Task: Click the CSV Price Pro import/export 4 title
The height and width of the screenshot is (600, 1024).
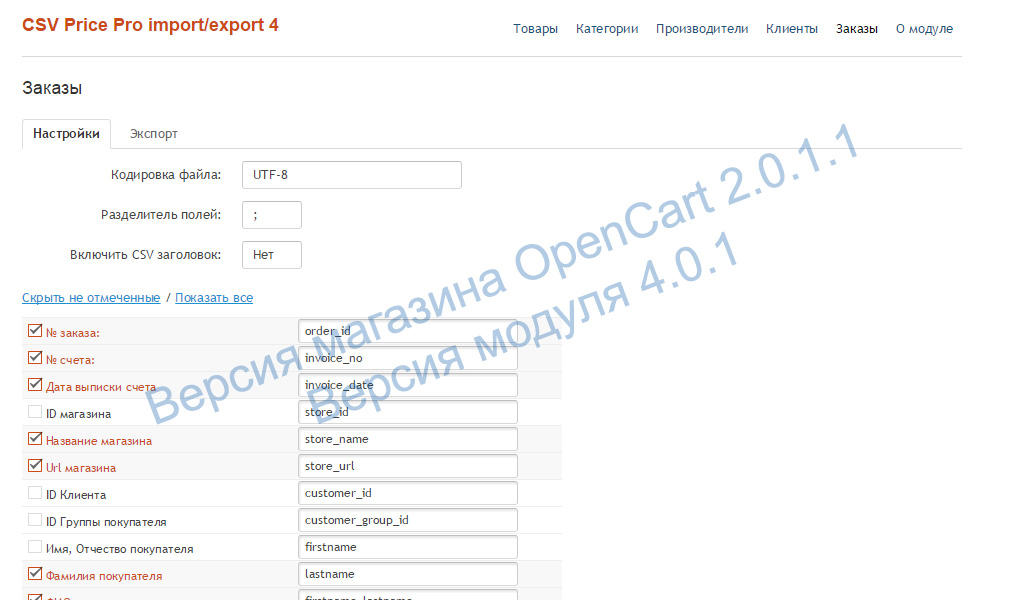Action: 150,25
